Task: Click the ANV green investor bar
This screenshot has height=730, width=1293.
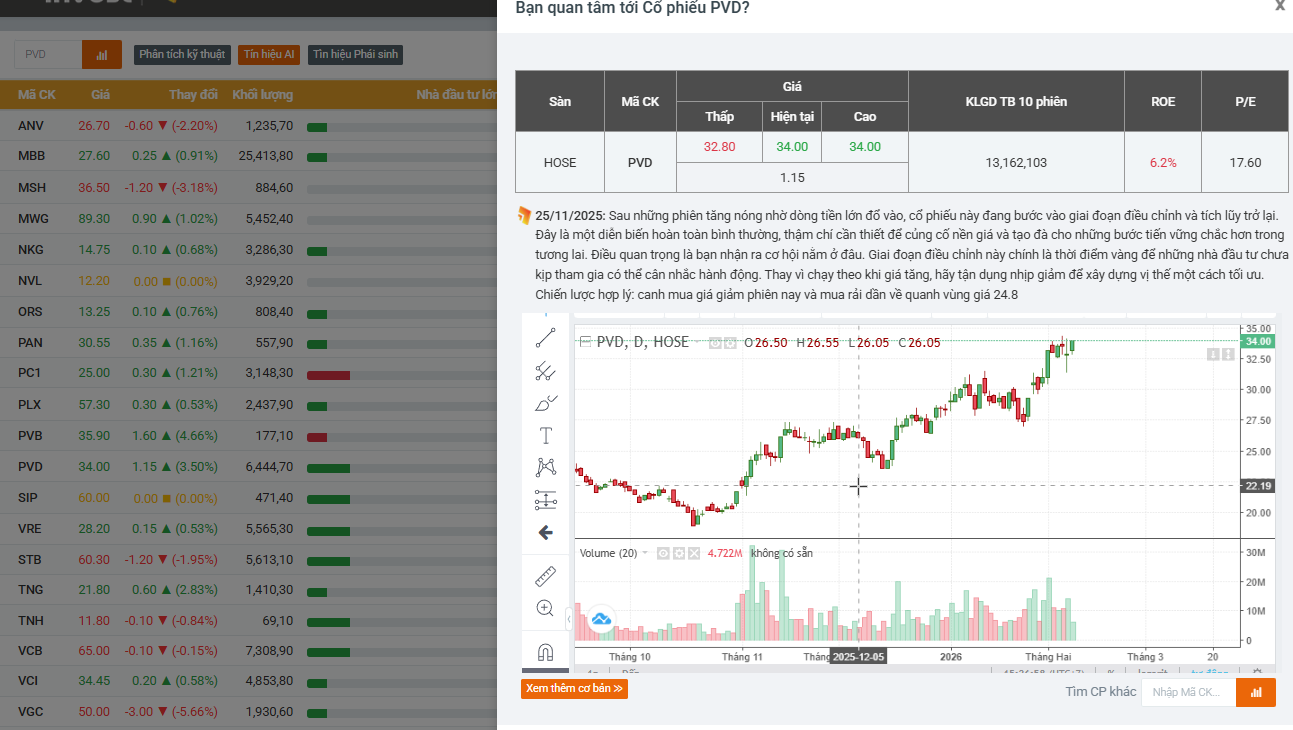Action: [317, 127]
